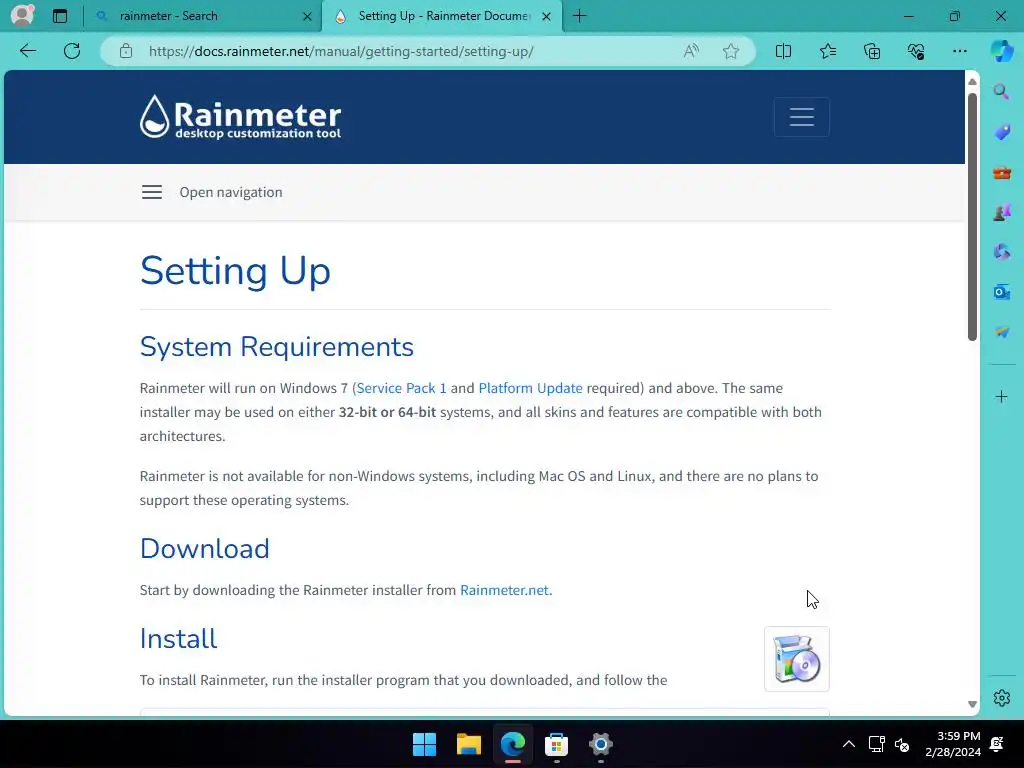Click the Download section heading
Viewport: 1024px width, 768px height.
pos(204,549)
